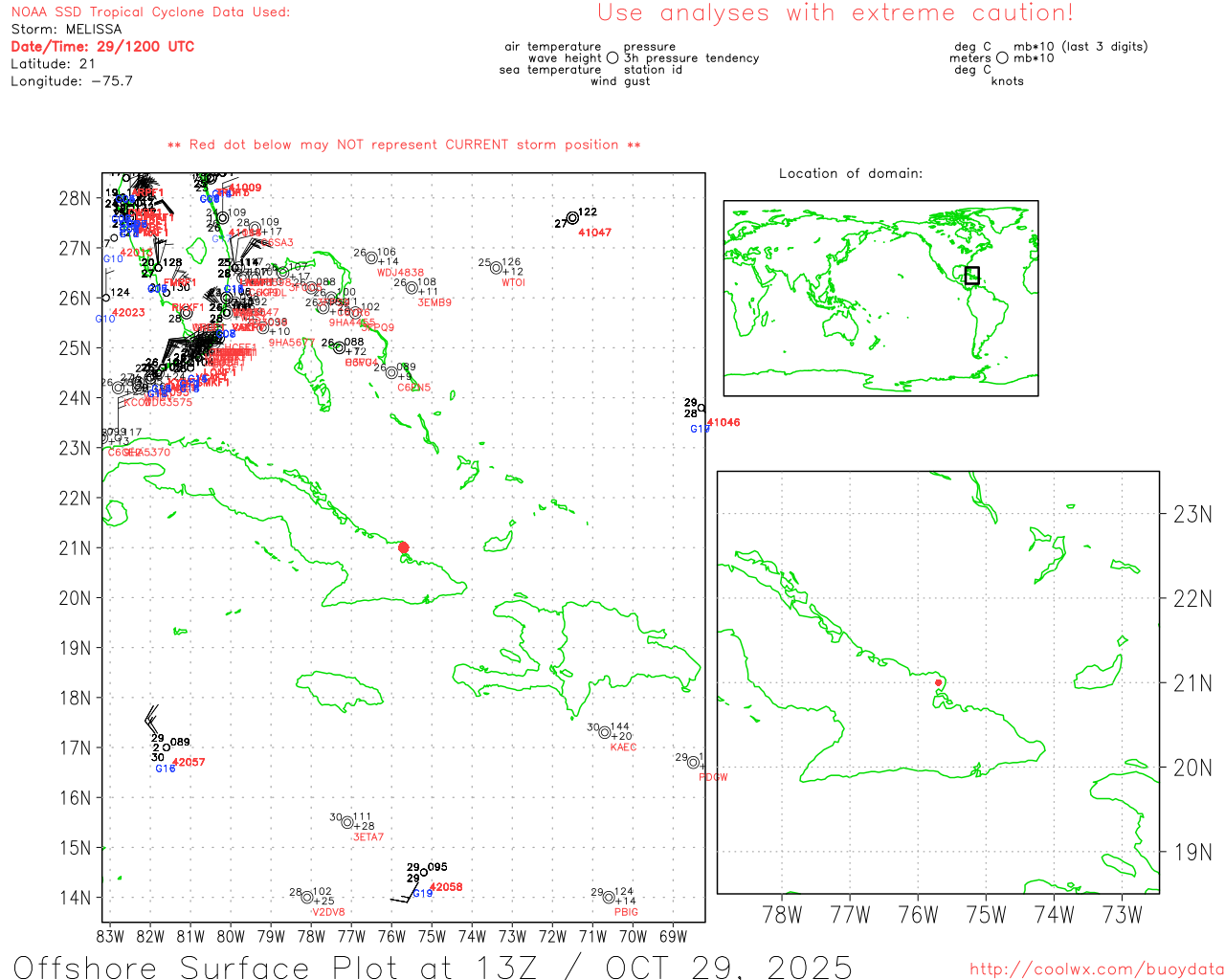The image size is (1225, 980).
Task: Click the 'Date/Time: 29/1200 UTC' text
Action: (102, 46)
